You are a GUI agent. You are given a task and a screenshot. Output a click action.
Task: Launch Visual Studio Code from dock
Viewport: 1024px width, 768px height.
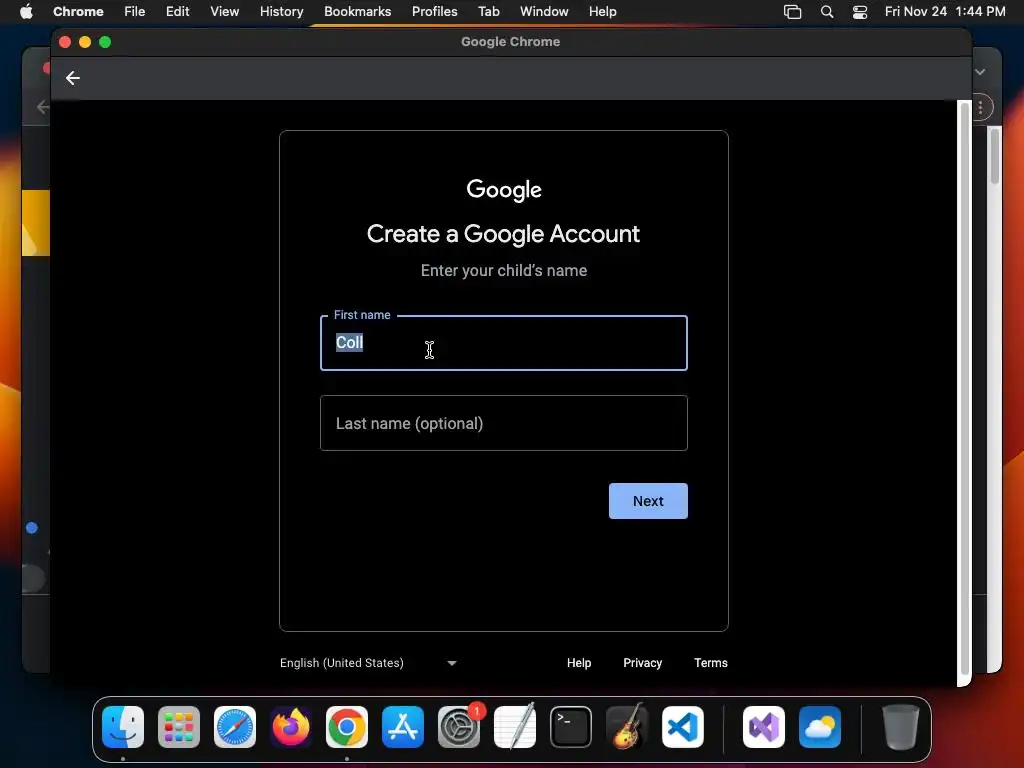click(x=683, y=727)
